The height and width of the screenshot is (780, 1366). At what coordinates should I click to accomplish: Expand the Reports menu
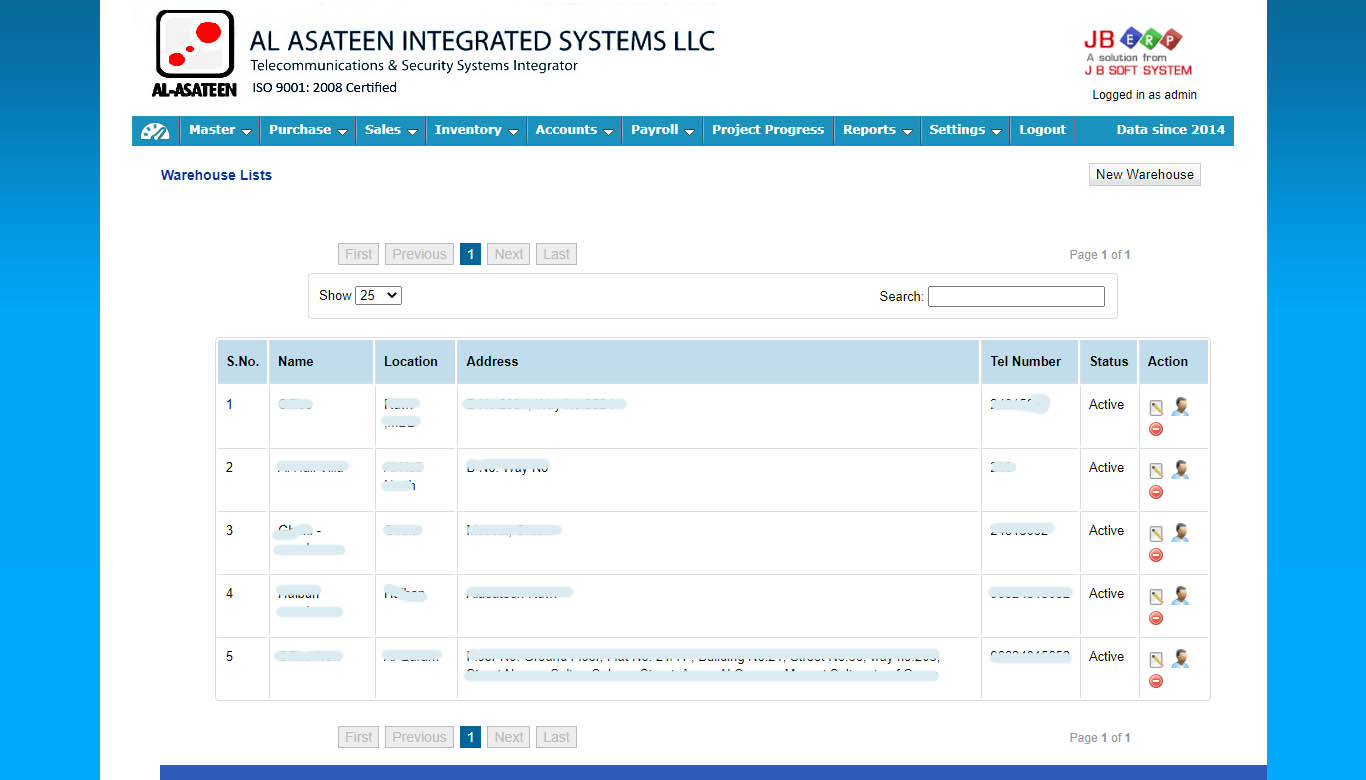[x=878, y=130]
